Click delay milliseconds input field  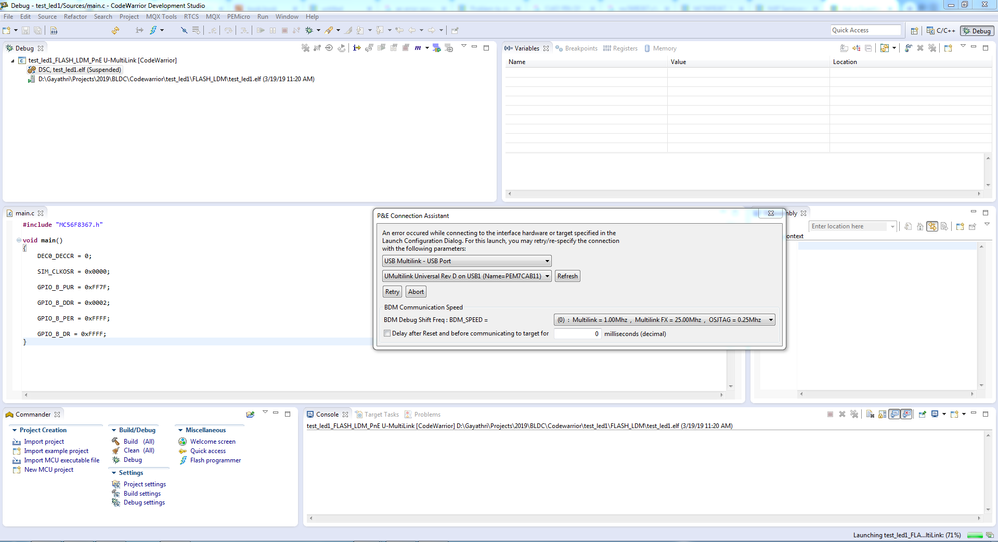click(x=577, y=333)
